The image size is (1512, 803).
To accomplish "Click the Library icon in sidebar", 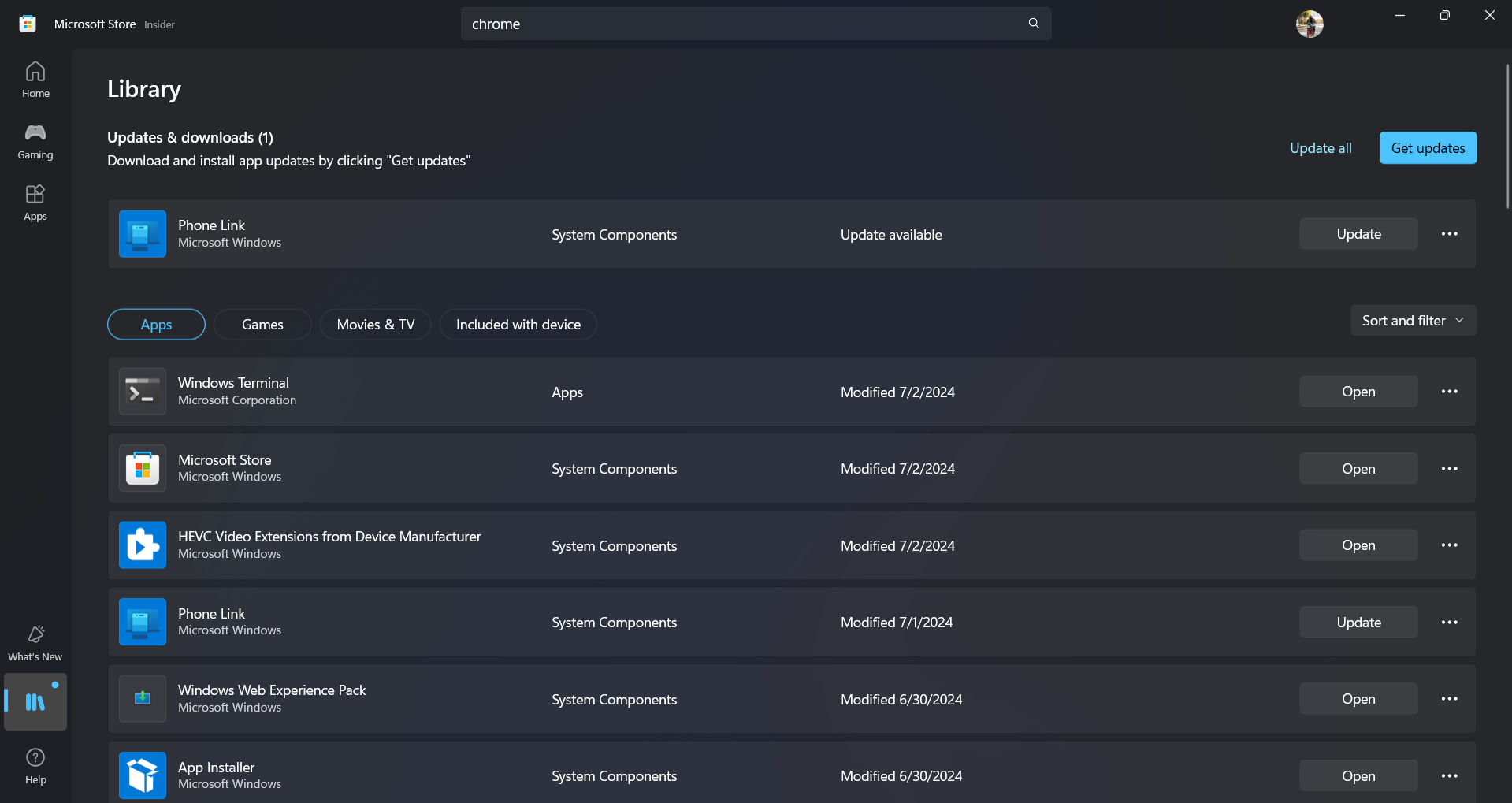I will [x=35, y=701].
